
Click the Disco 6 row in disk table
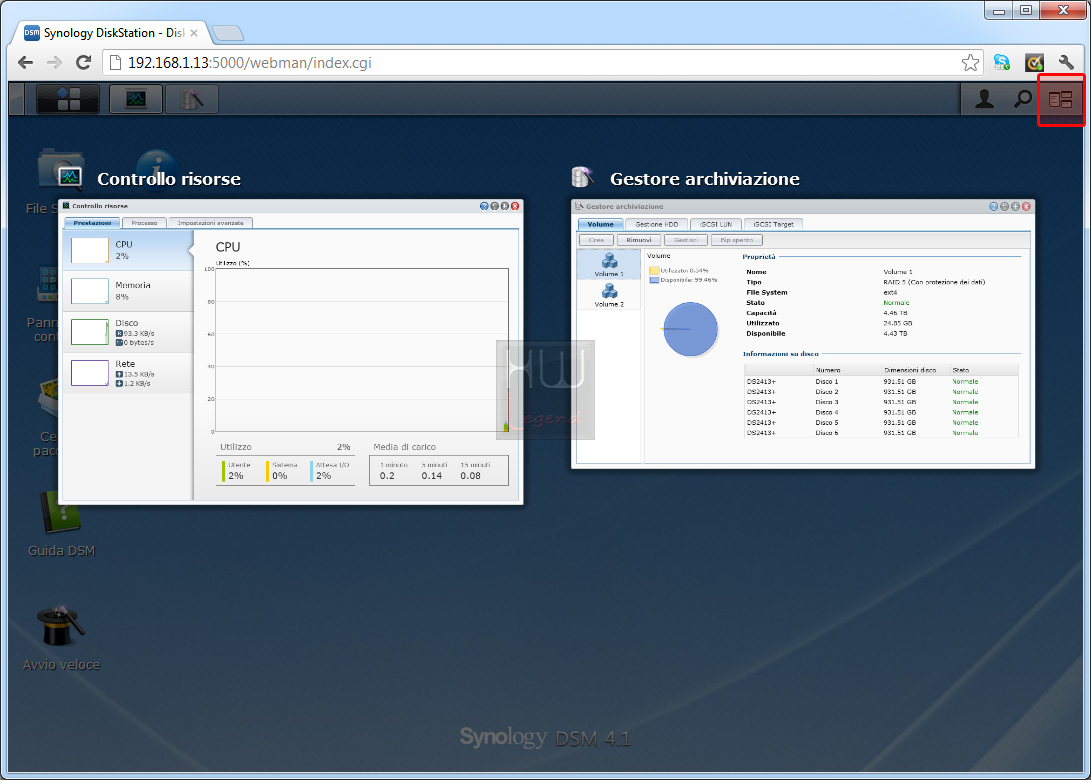point(881,433)
